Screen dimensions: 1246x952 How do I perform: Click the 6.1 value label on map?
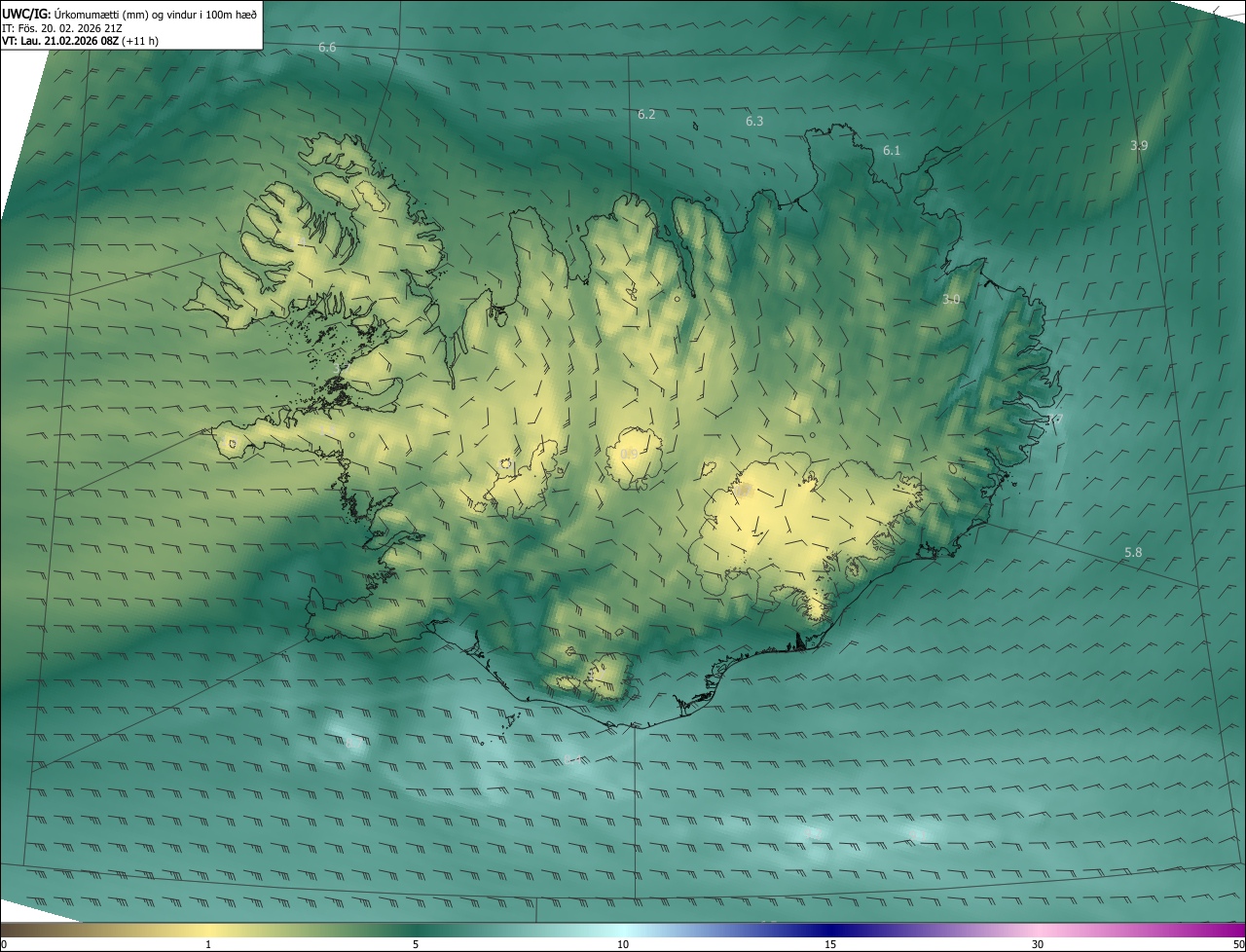[x=892, y=150]
